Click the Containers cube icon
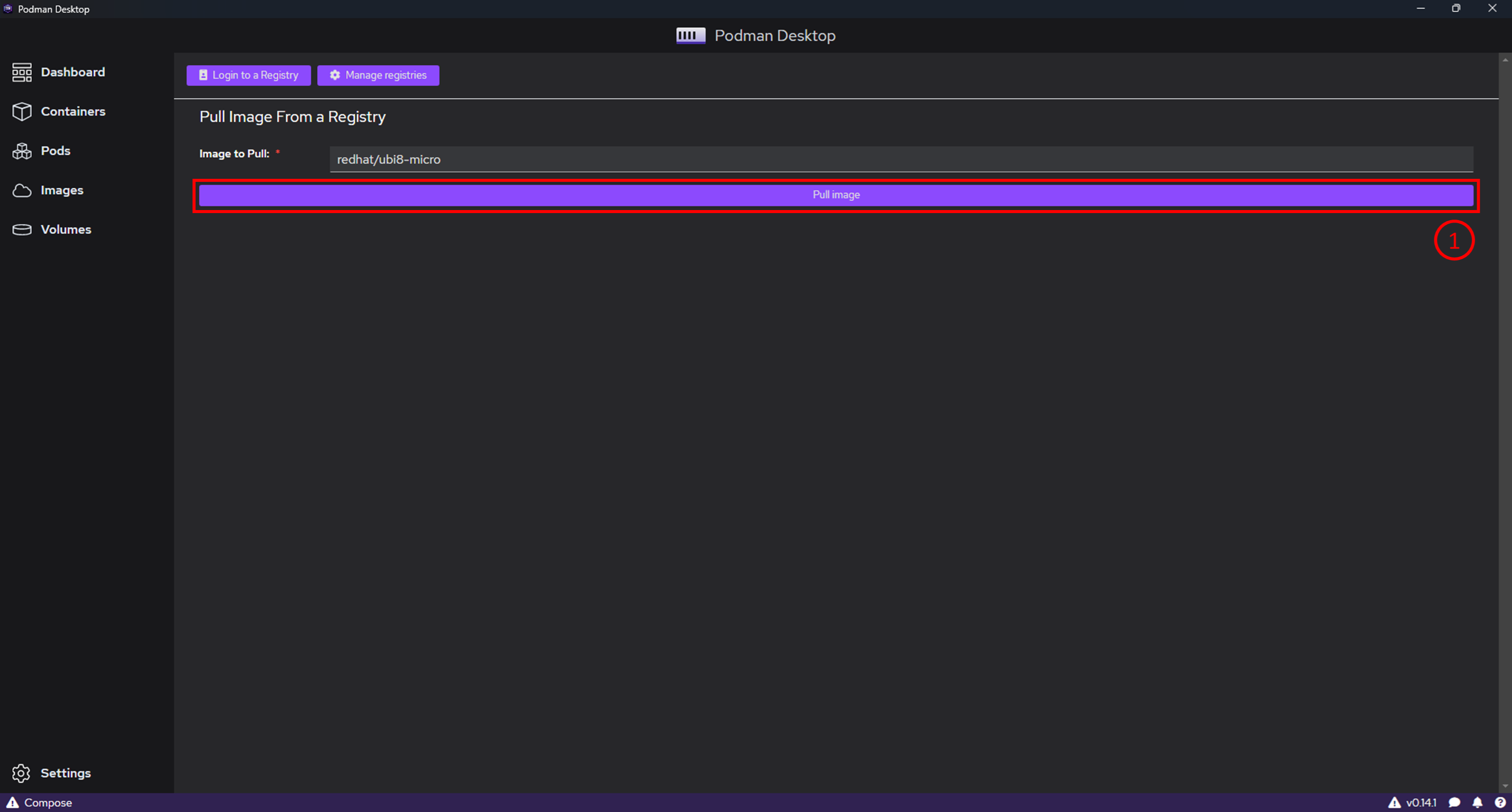 [x=22, y=111]
